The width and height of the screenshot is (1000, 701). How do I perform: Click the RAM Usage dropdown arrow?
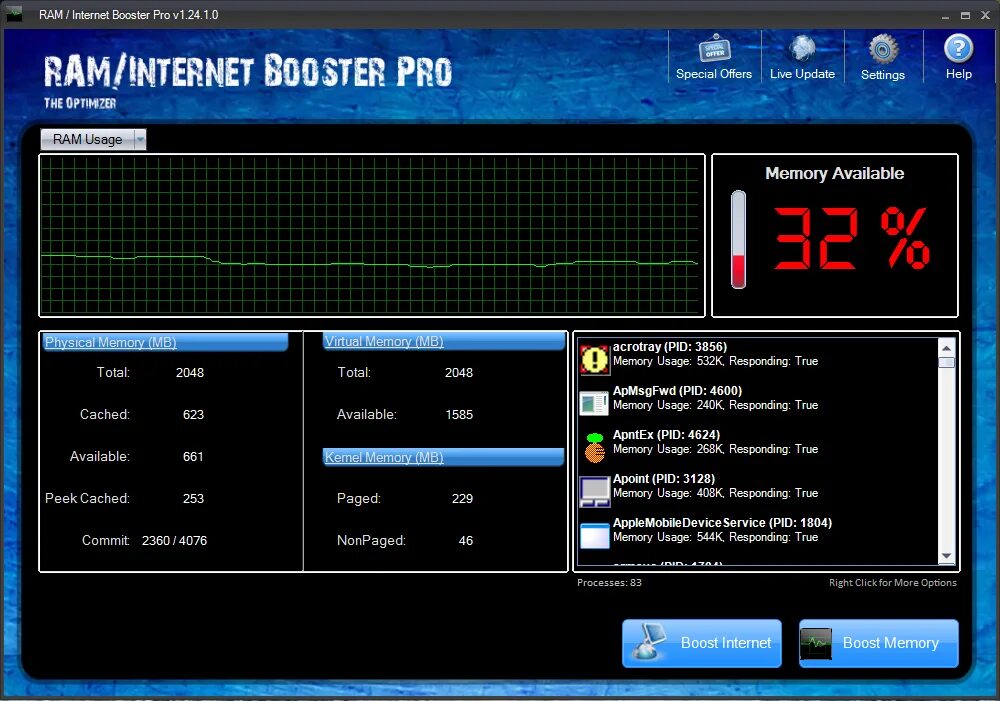[140, 139]
